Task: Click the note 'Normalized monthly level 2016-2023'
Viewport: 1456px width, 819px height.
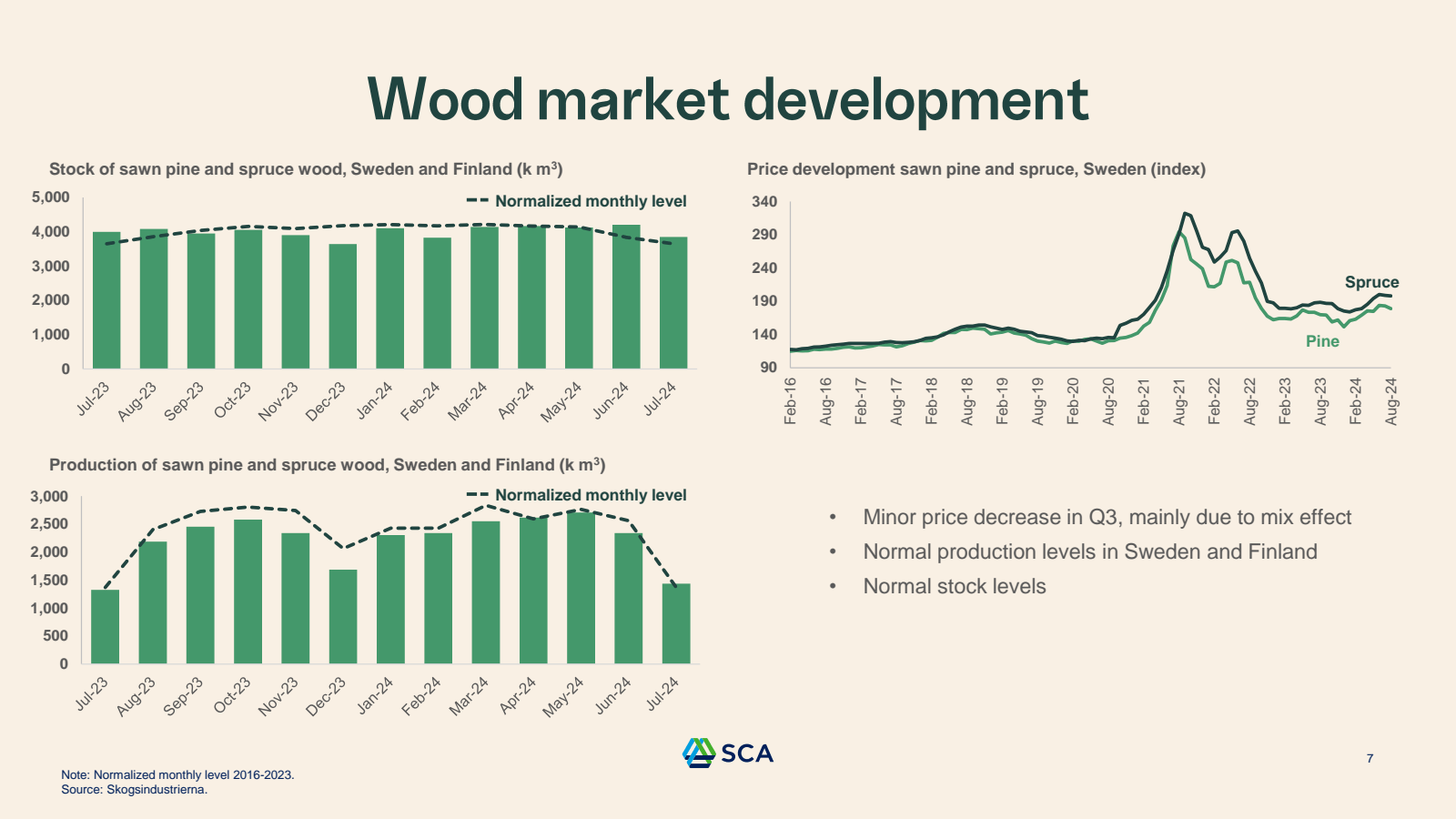Action: (177, 775)
